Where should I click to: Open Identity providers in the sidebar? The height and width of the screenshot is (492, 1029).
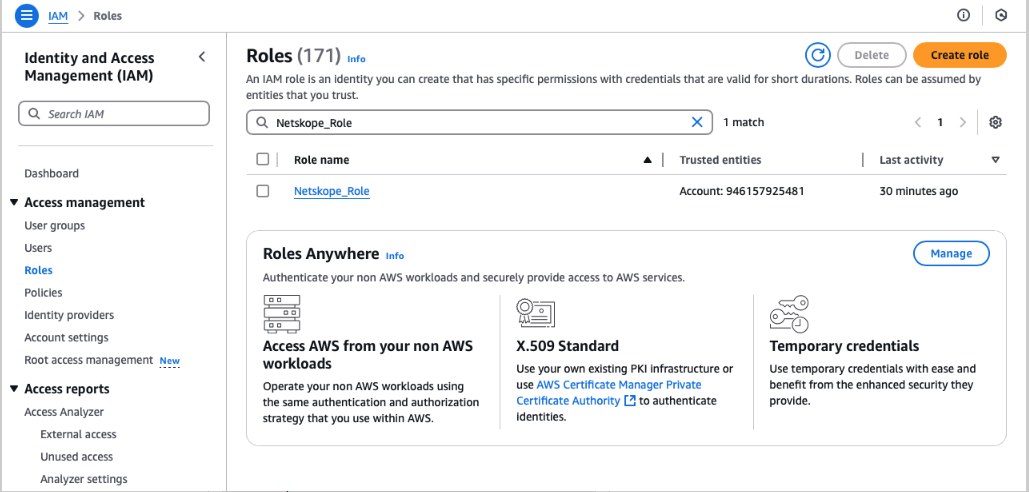(x=69, y=315)
